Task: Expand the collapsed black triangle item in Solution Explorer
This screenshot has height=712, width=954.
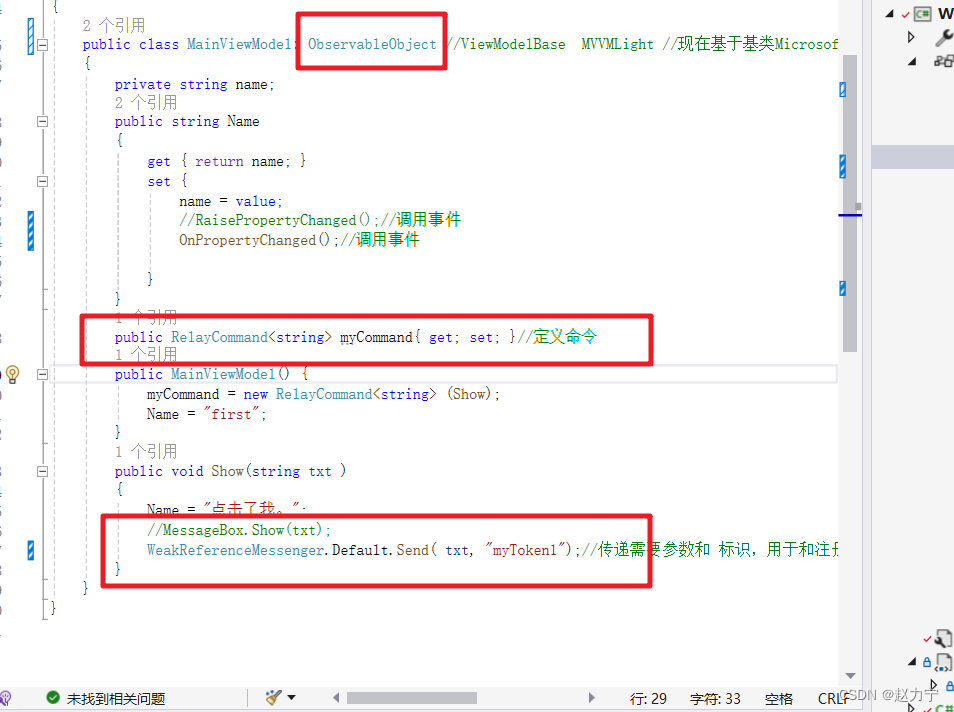Action: (x=910, y=36)
